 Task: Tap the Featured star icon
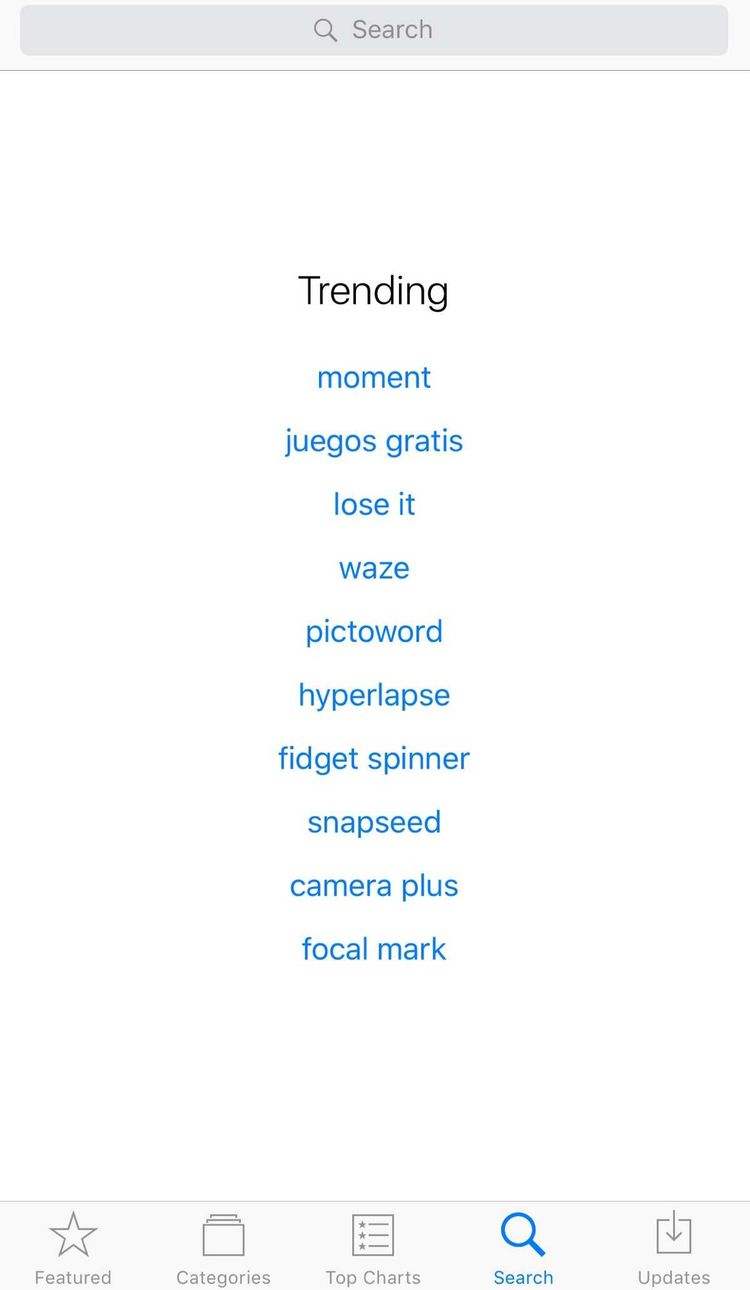(x=73, y=1234)
